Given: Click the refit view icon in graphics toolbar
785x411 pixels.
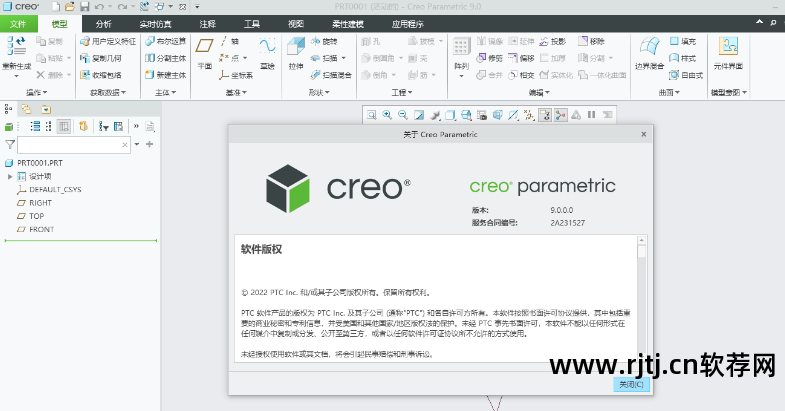Looking at the screenshot, I should coord(371,115).
